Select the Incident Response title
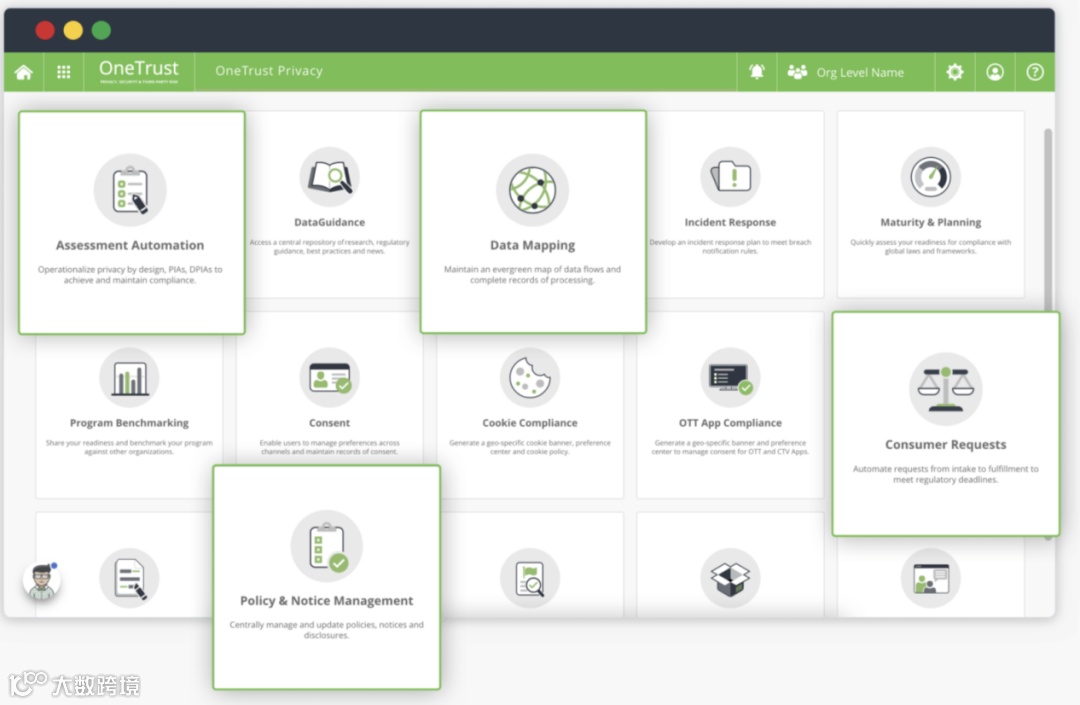 pyautogui.click(x=730, y=222)
